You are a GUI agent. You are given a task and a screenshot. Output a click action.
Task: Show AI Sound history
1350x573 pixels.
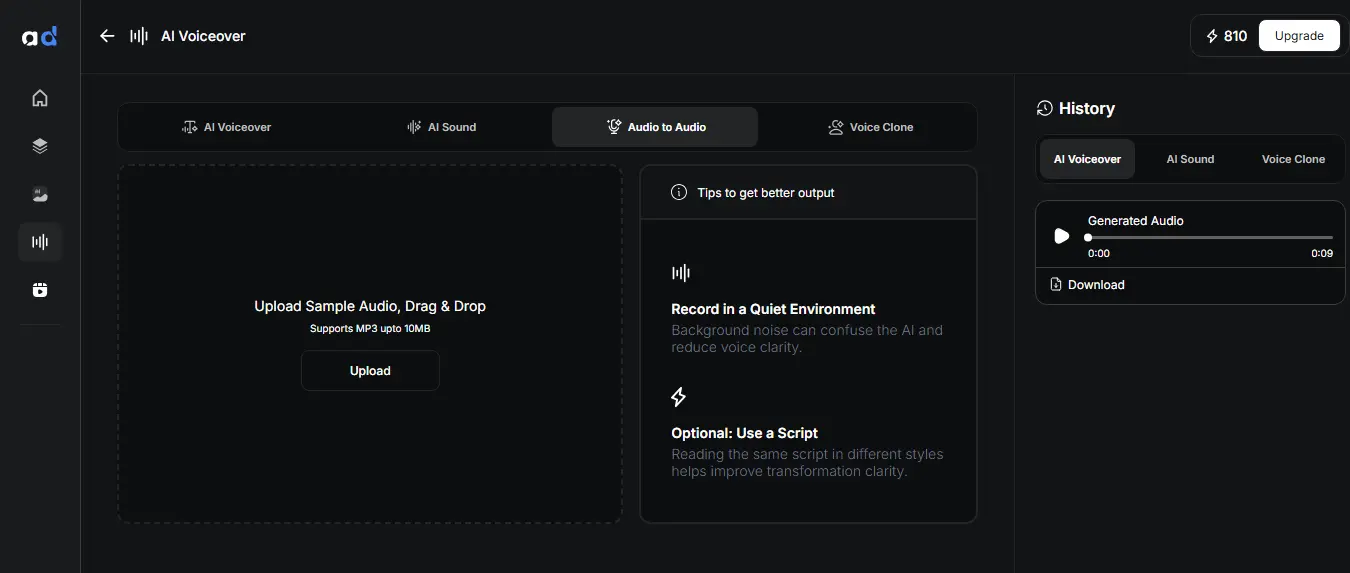pyautogui.click(x=1190, y=159)
